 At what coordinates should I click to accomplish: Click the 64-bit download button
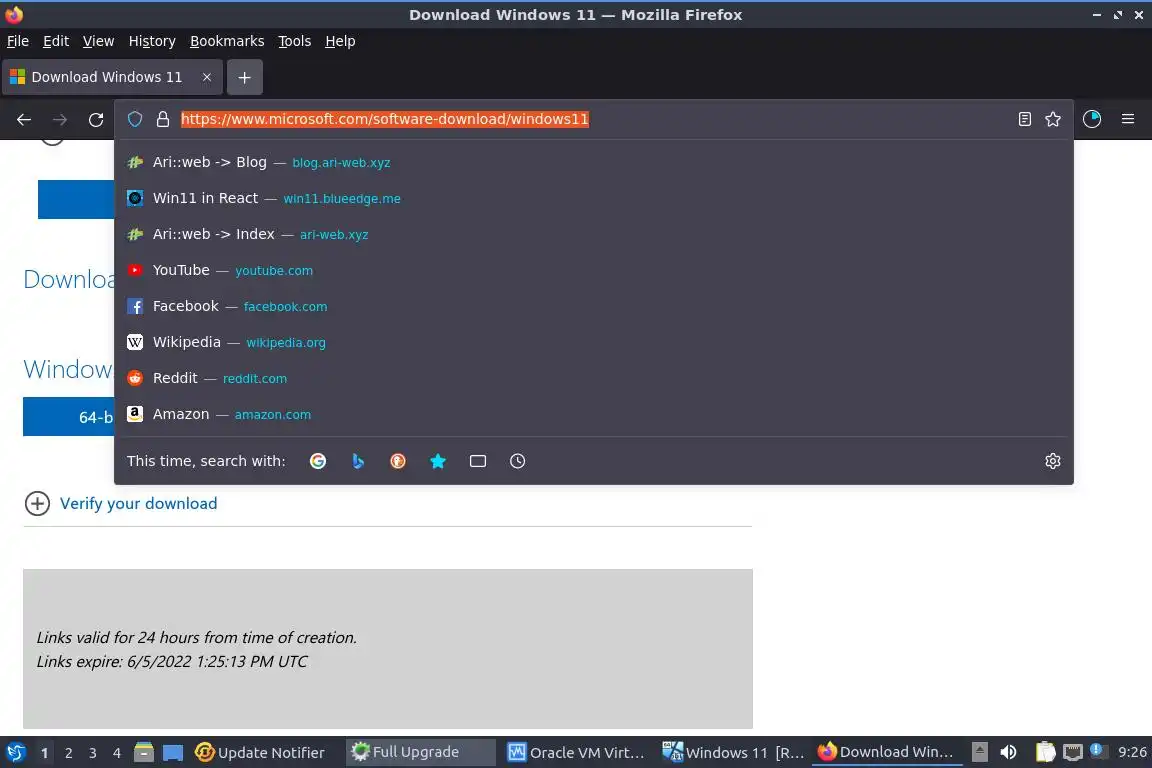(68, 417)
